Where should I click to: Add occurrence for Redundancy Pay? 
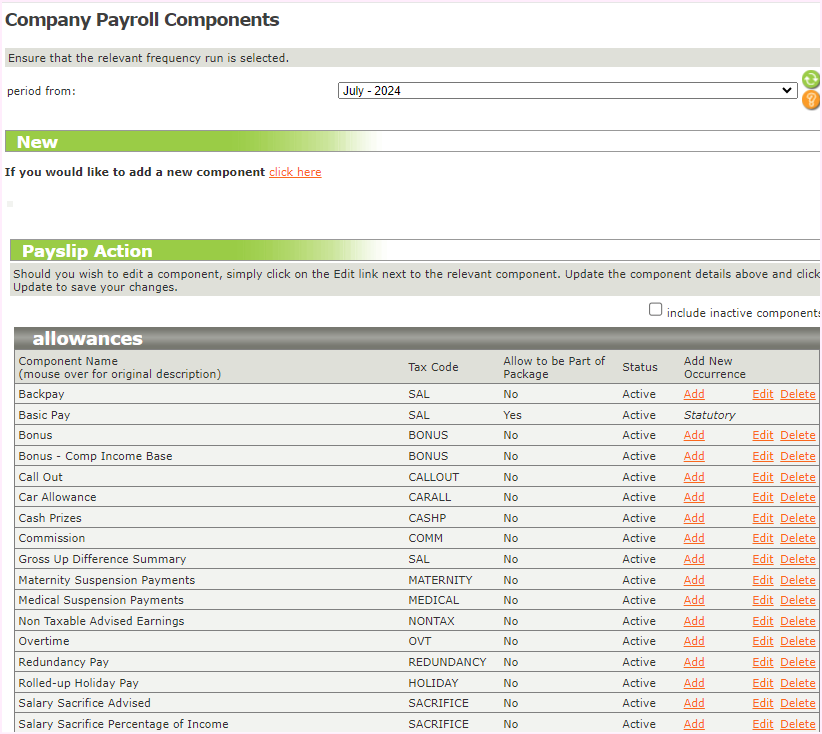[694, 662]
